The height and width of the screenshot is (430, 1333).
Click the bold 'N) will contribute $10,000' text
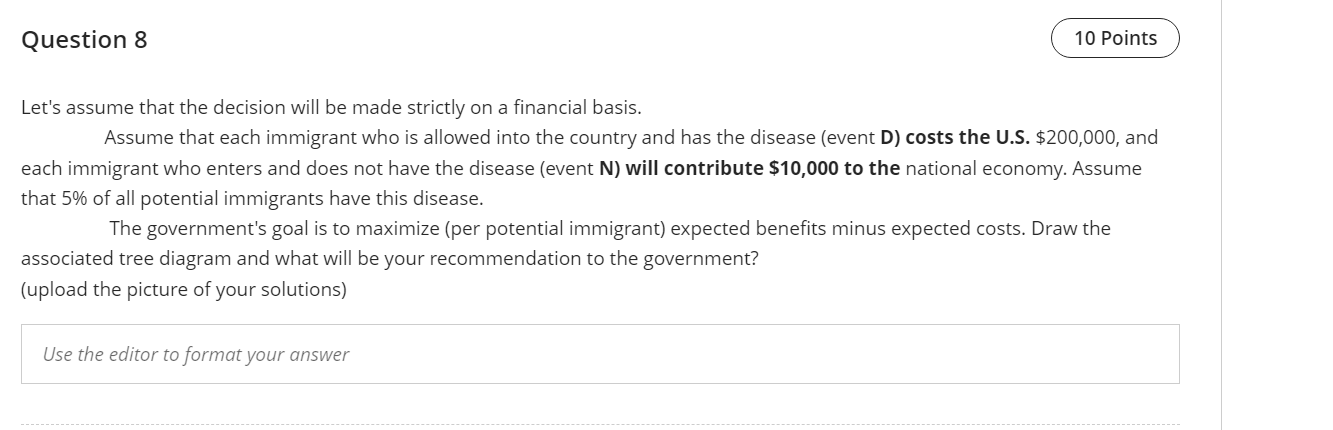pyautogui.click(x=718, y=168)
